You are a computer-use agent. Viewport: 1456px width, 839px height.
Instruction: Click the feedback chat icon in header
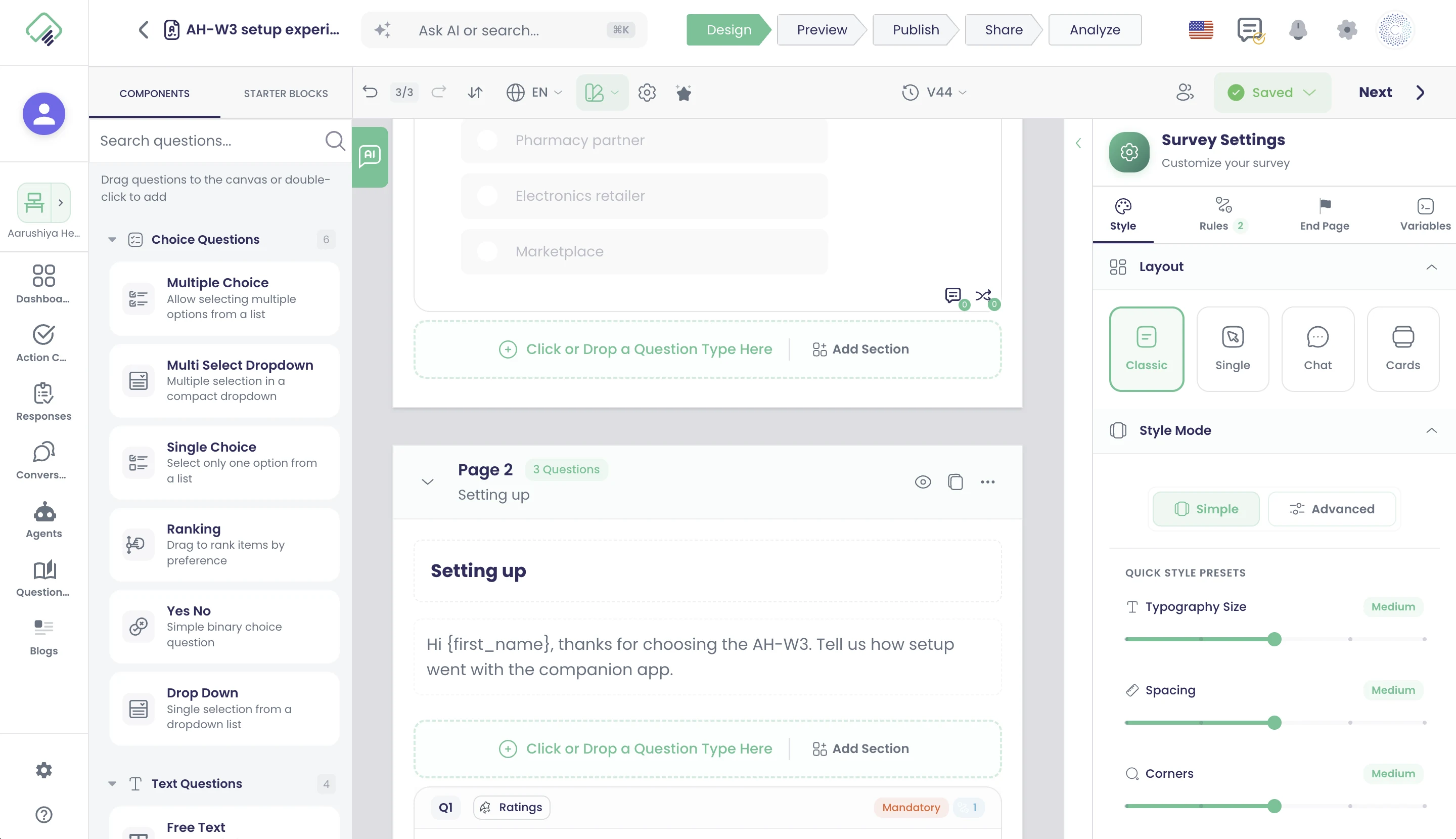[1250, 30]
